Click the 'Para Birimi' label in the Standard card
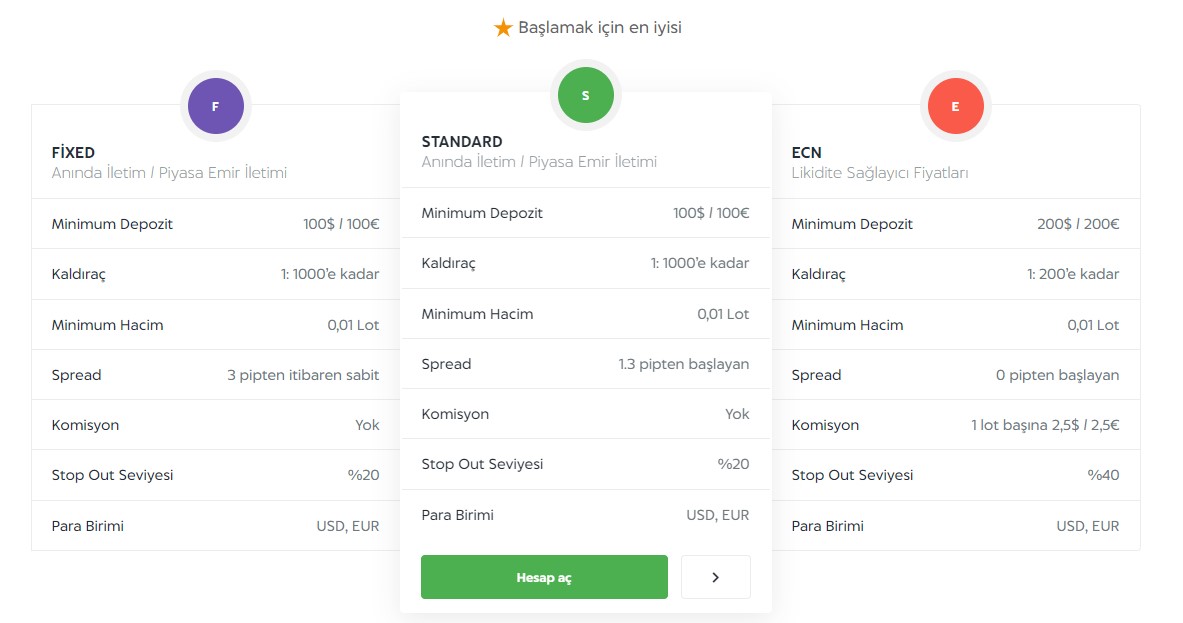Image resolution: width=1183 pixels, height=623 pixels. click(457, 515)
